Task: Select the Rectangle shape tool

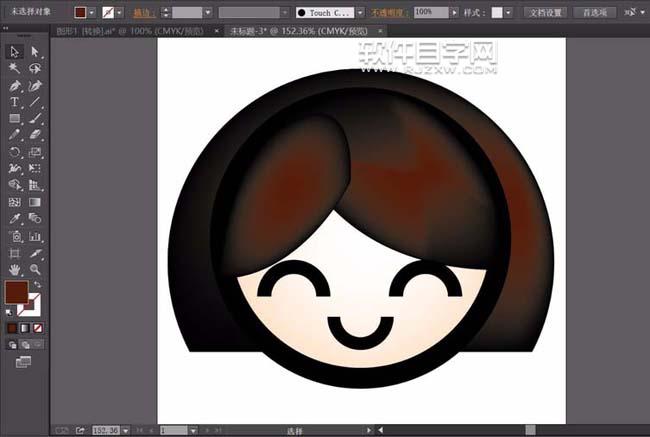Action: pos(15,118)
